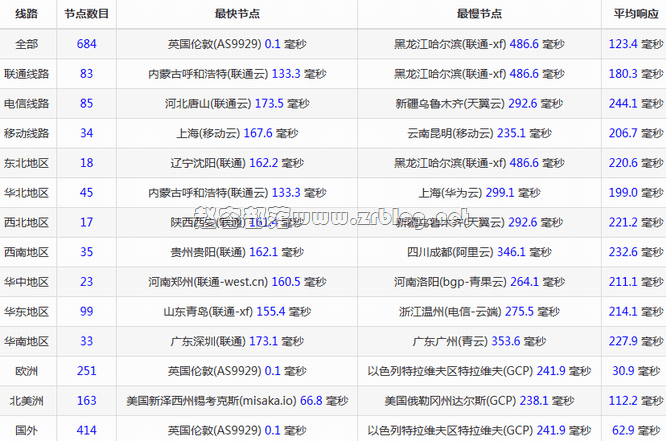
Task: Select the 西北地区 row label
Action: pos(26,222)
